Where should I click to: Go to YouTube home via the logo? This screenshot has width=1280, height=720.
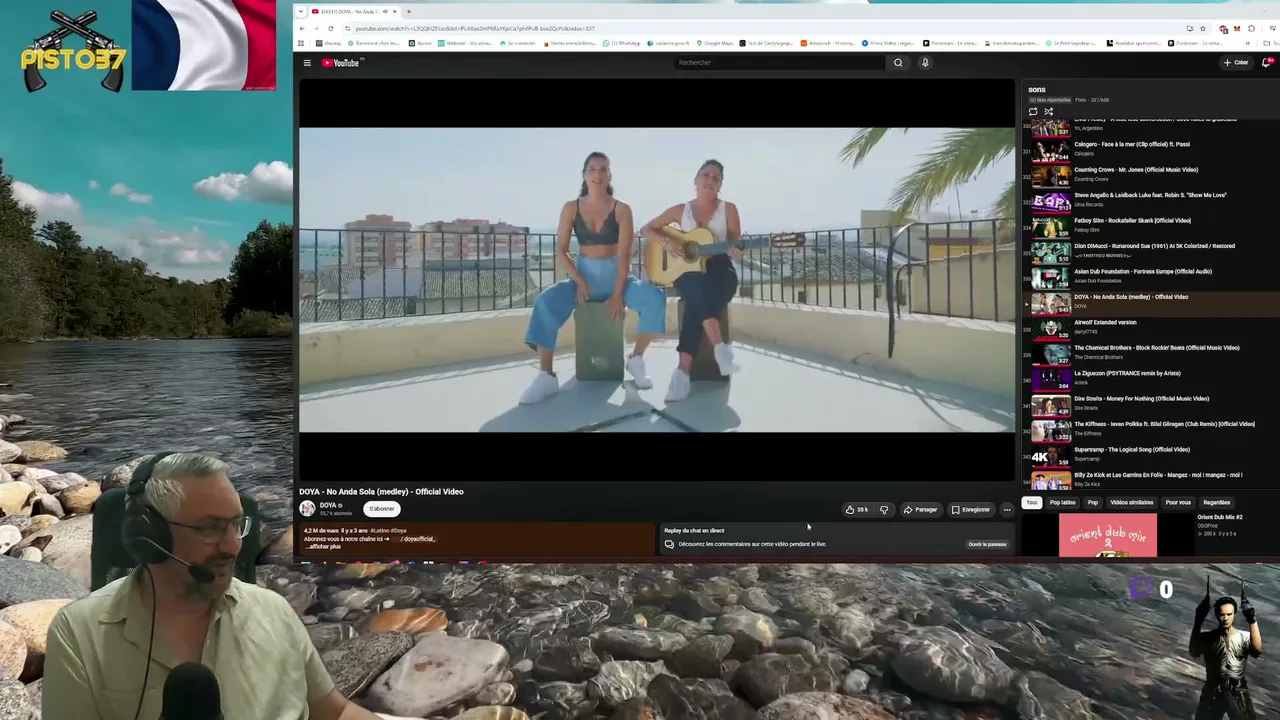point(341,63)
